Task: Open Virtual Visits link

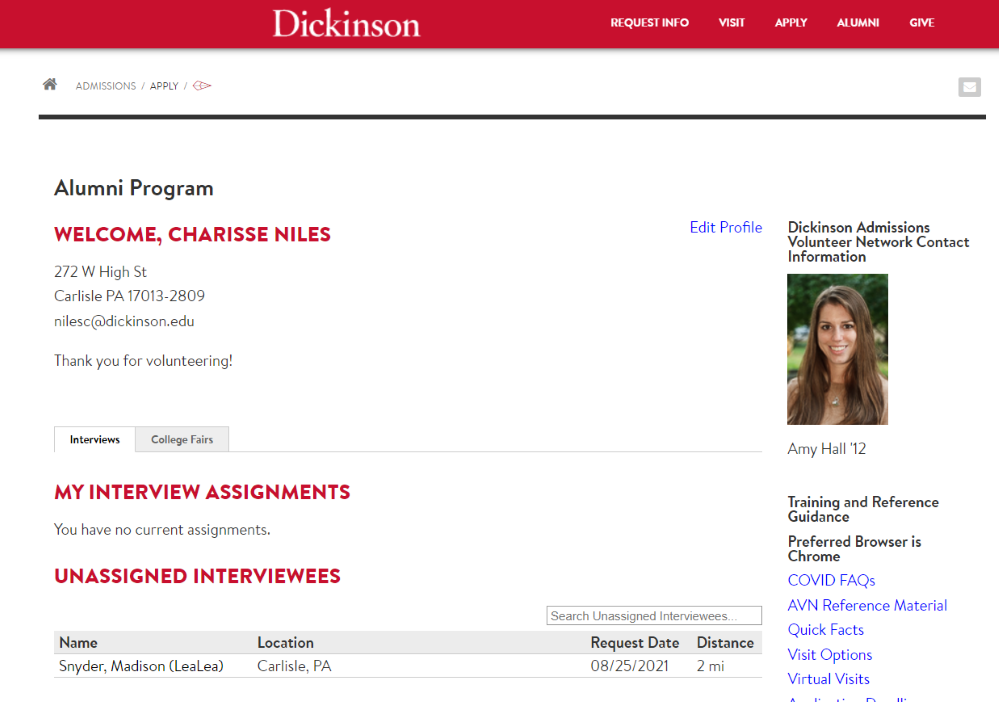Action: click(828, 679)
